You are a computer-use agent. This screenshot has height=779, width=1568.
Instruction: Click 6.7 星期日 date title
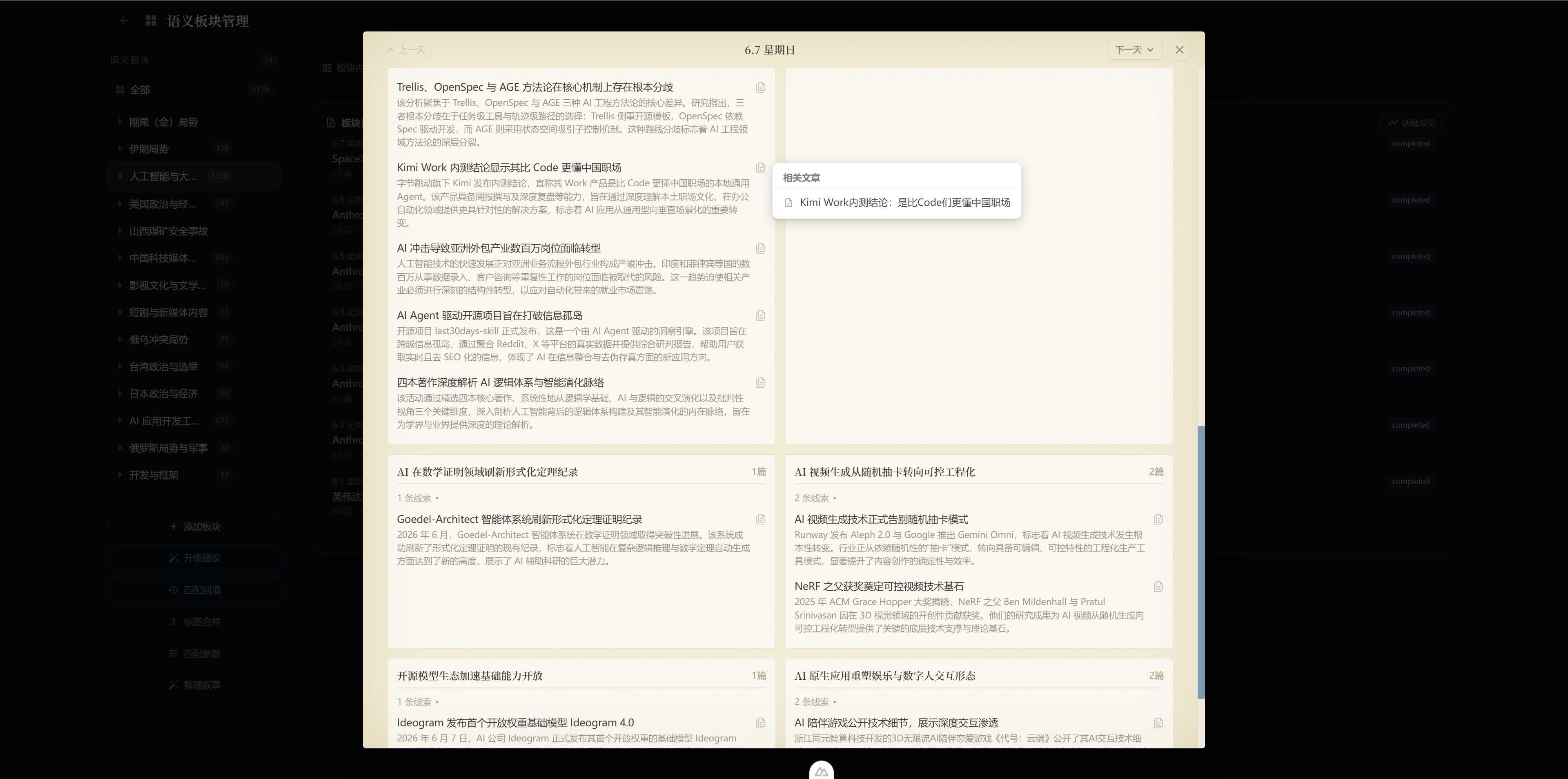click(x=769, y=50)
